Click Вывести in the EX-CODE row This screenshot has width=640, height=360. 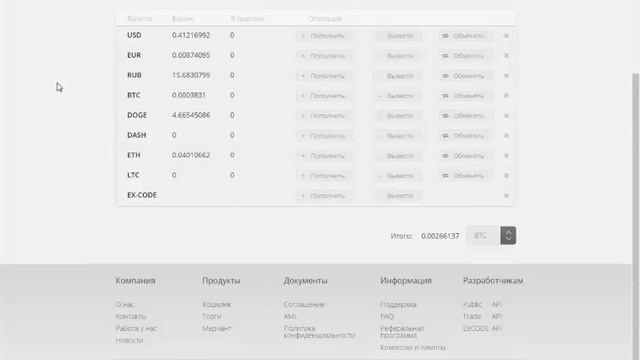click(397, 196)
